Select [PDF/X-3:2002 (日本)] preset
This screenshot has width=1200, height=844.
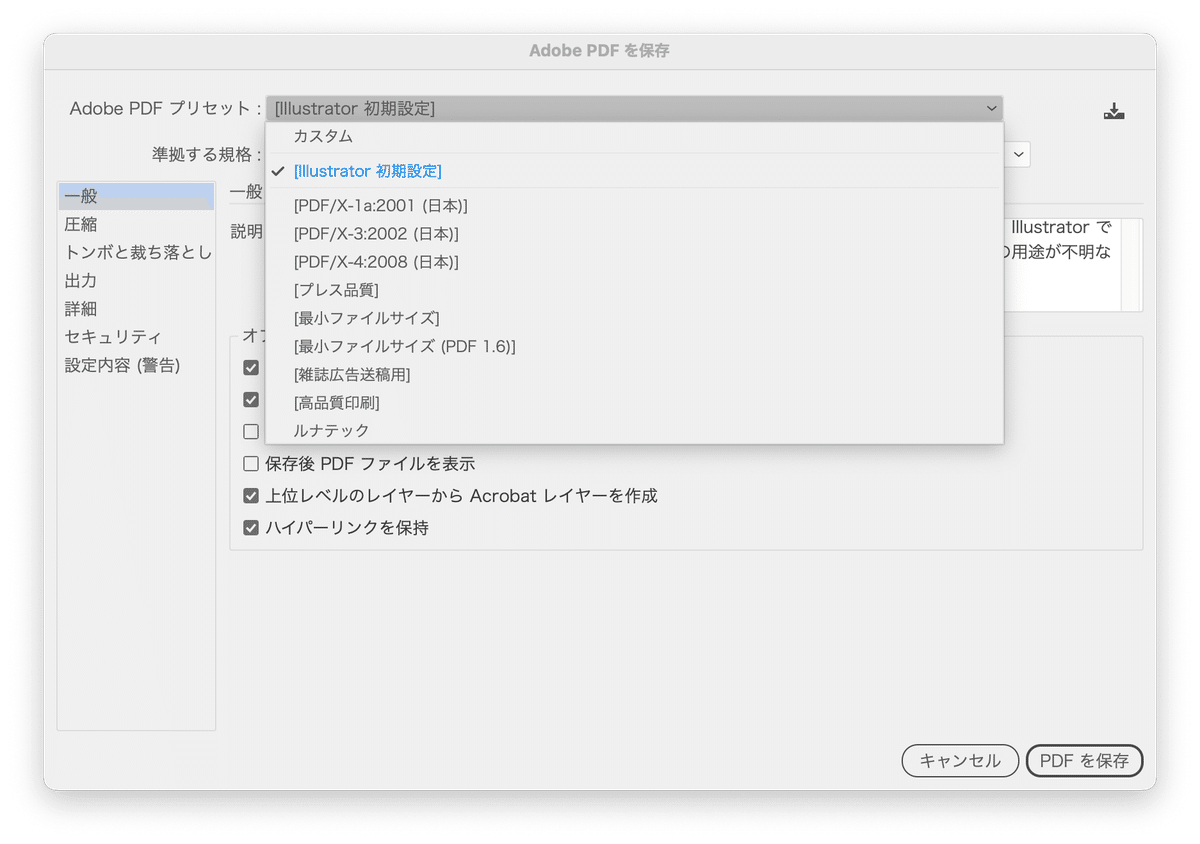[634, 234]
